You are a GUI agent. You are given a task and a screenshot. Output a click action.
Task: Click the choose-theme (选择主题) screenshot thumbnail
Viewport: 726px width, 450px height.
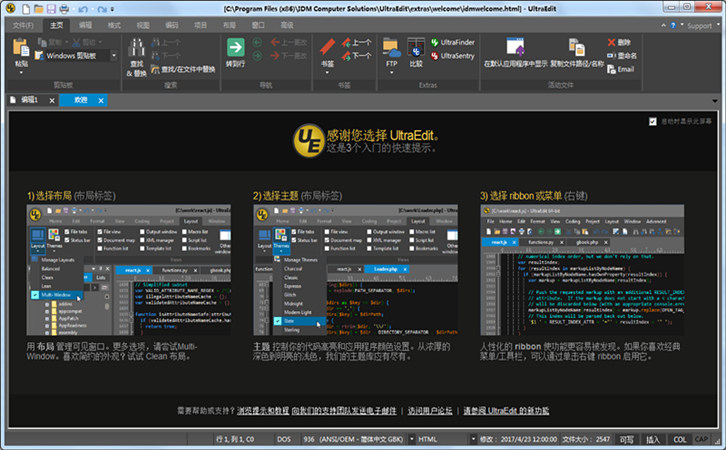click(354, 271)
